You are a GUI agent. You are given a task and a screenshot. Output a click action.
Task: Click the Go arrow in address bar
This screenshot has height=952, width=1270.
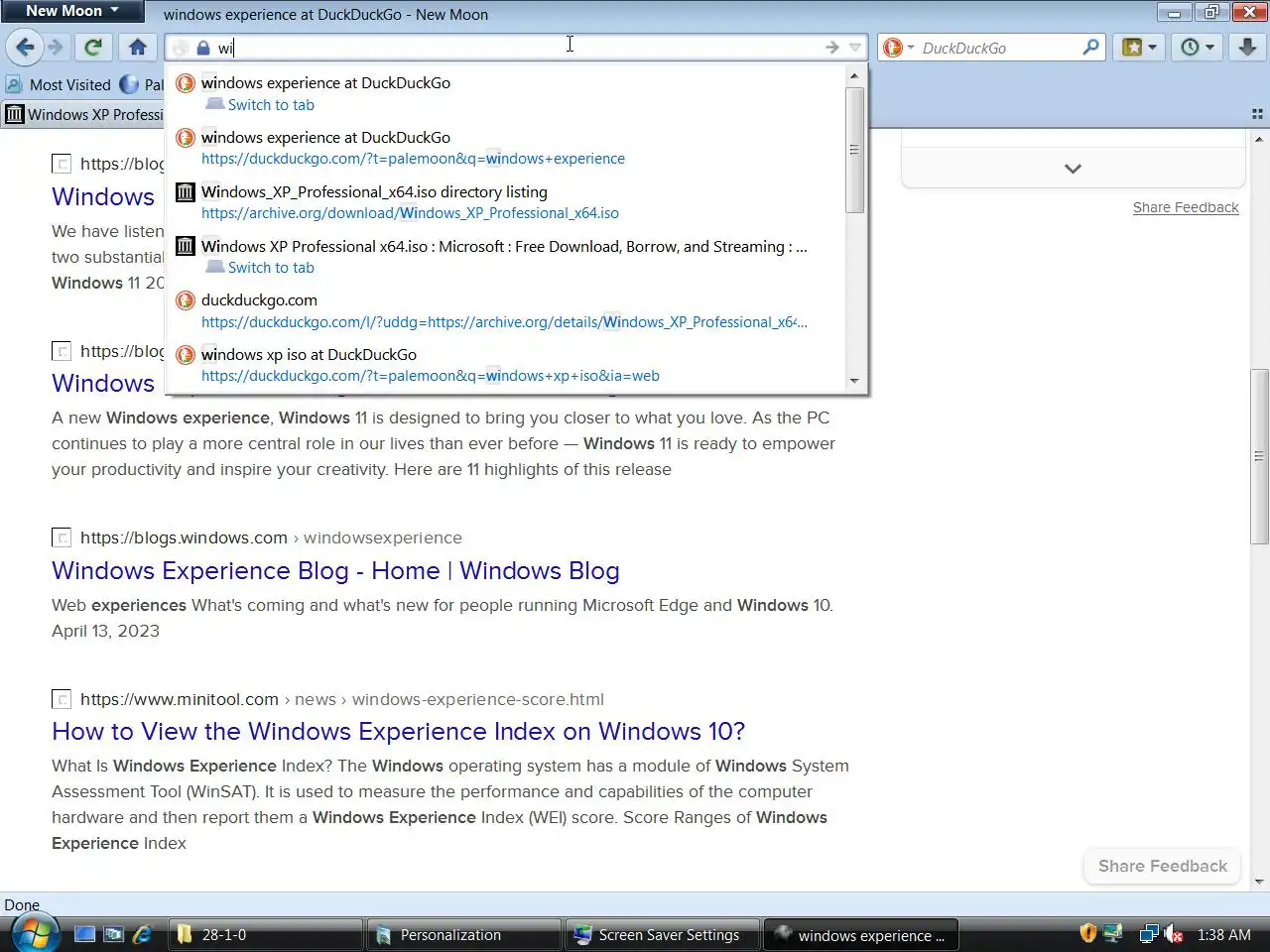831,48
